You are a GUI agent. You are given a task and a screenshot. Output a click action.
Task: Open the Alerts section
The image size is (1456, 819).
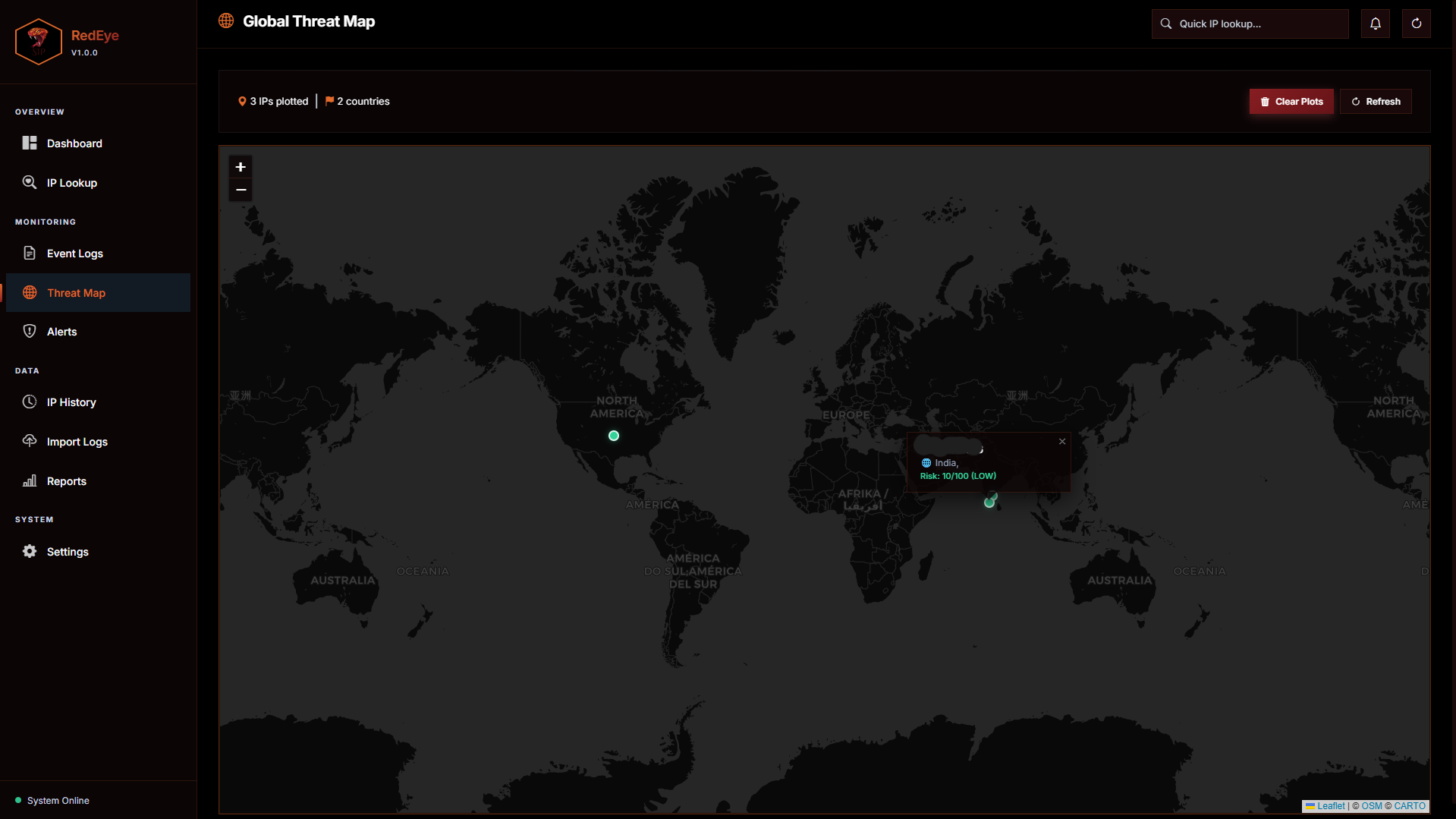[x=98, y=332]
